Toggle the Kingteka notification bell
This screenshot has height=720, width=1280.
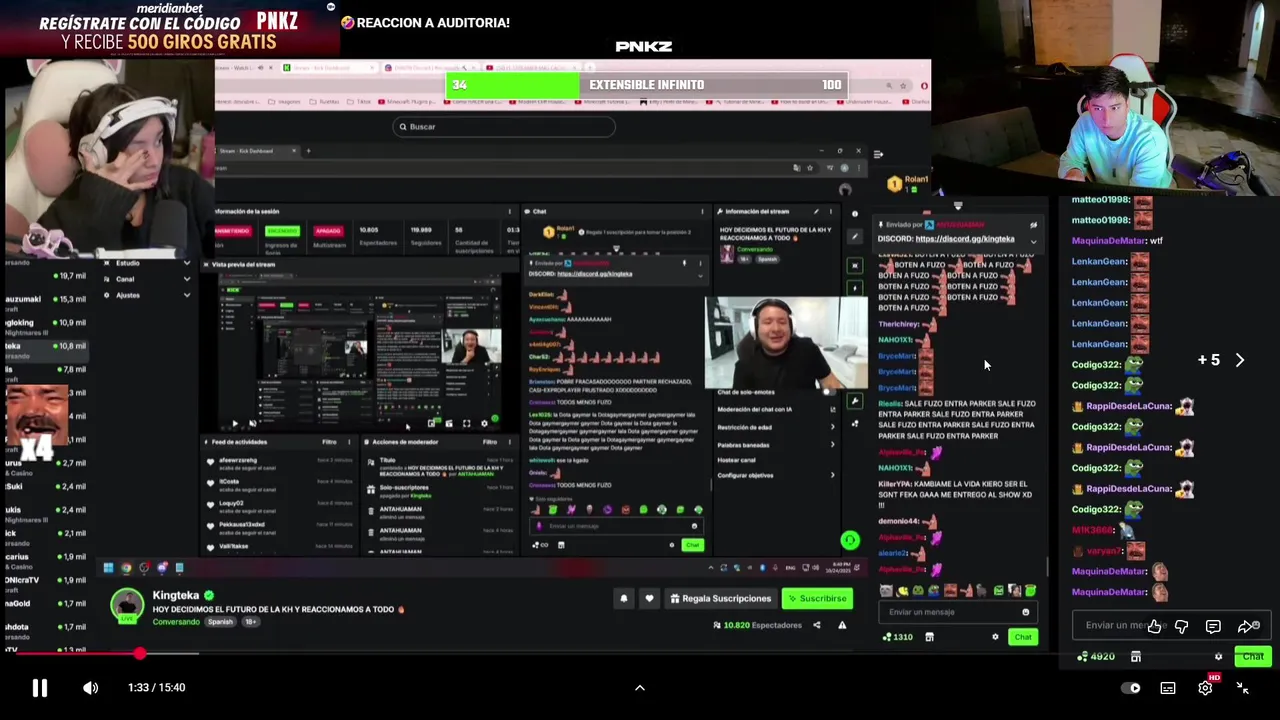tap(623, 598)
